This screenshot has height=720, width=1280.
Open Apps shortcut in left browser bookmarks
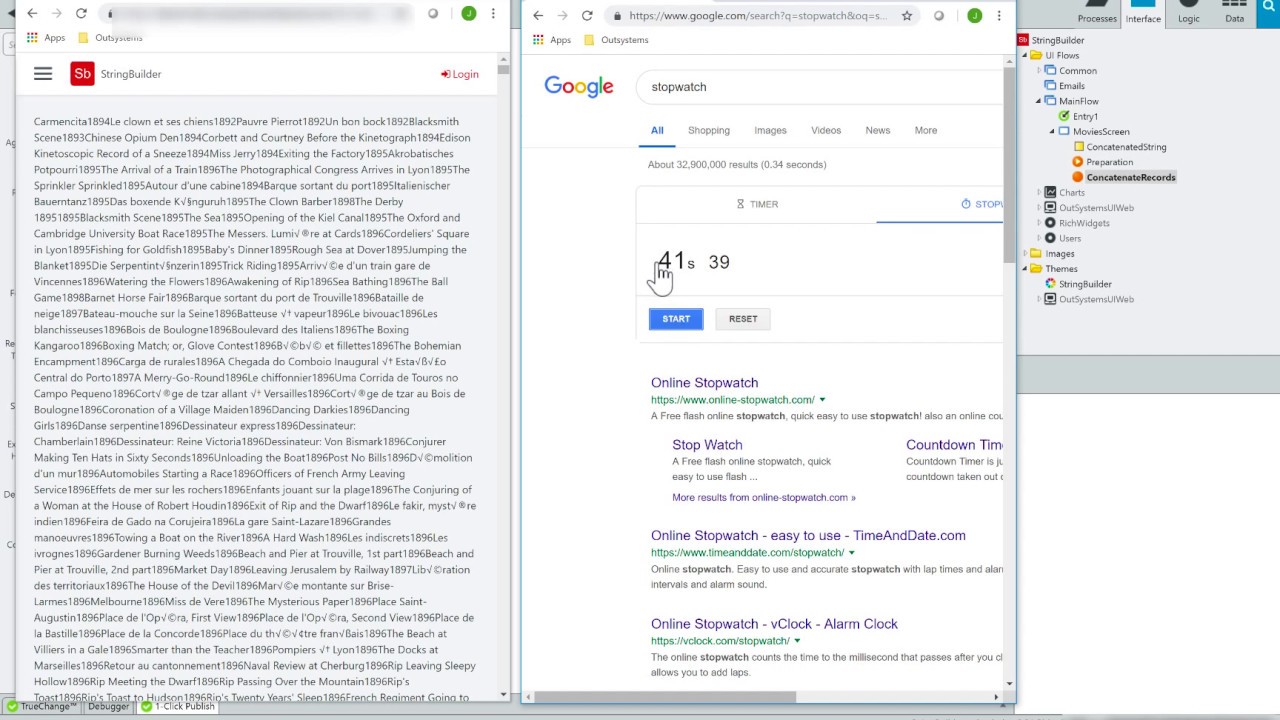[46, 38]
